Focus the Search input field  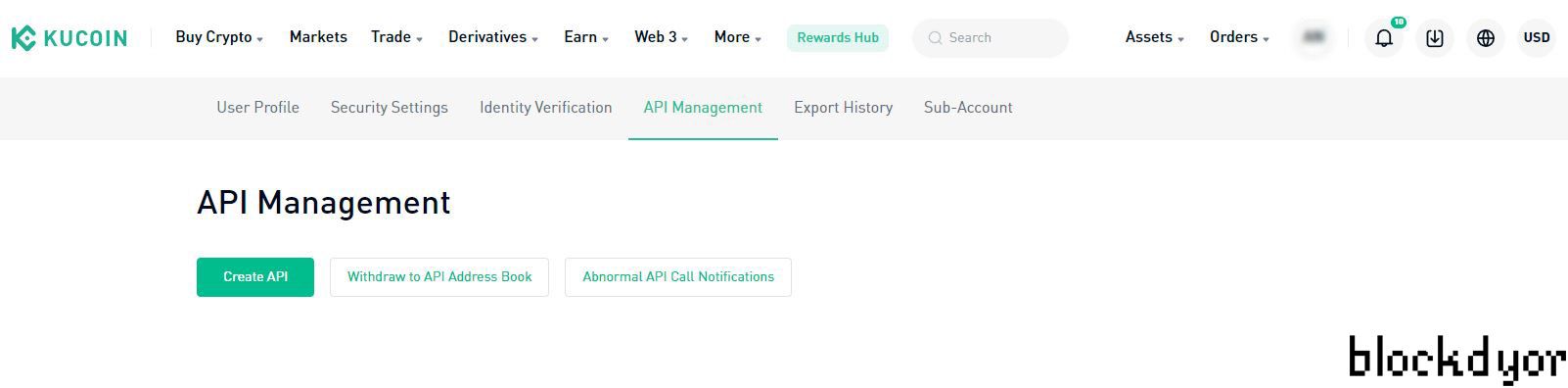(x=991, y=38)
